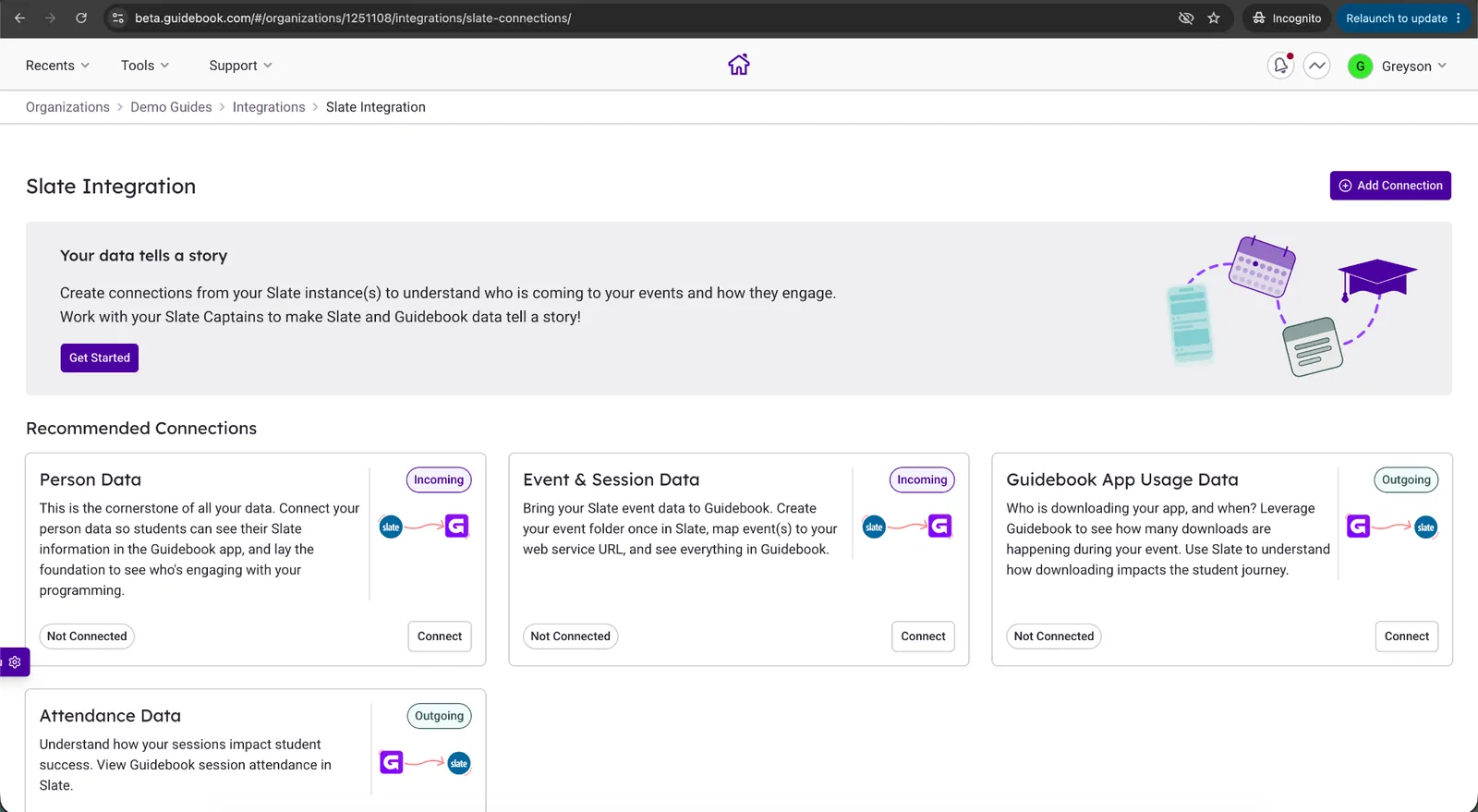Connect Guidebook App Usage Data
Viewport: 1478px width, 812px height.
click(1407, 636)
